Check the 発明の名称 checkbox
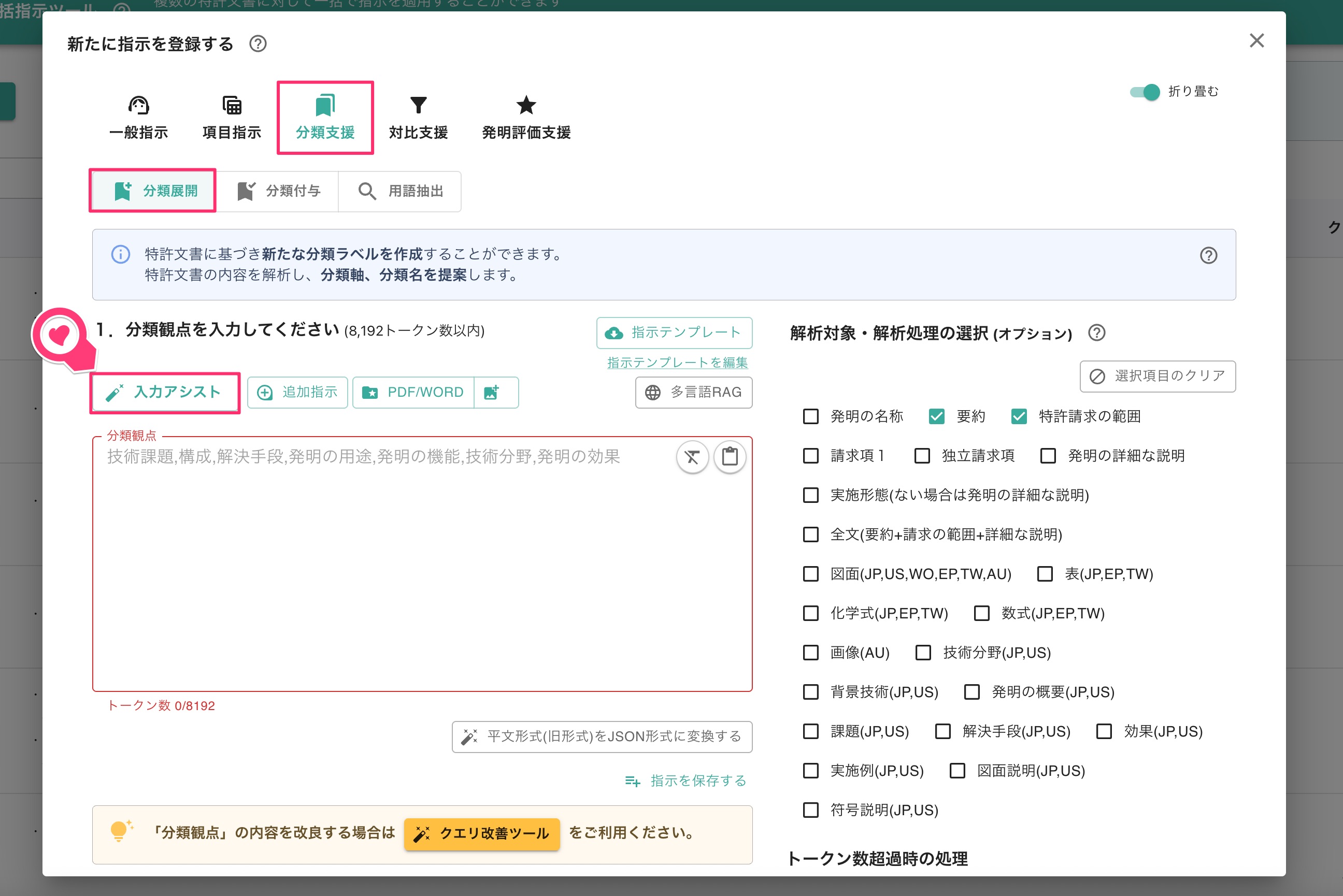The height and width of the screenshot is (896, 1343). 810,416
